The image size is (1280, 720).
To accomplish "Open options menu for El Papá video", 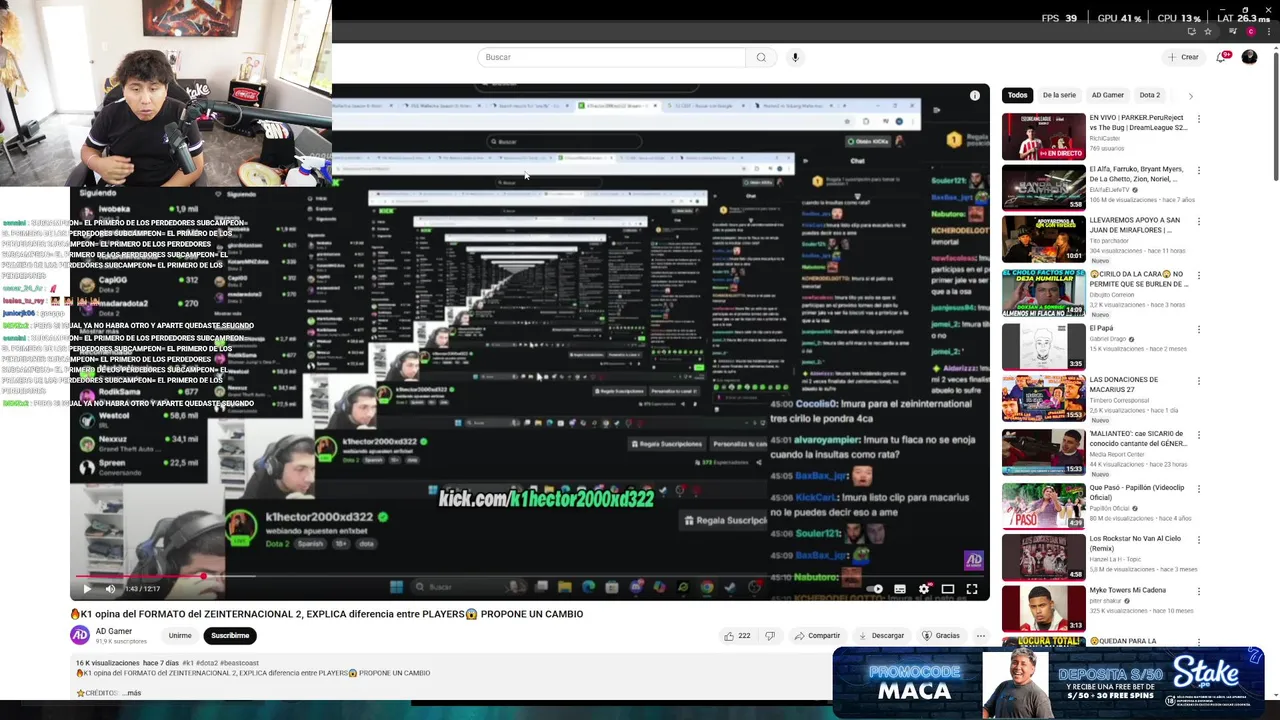I will click(1198, 329).
